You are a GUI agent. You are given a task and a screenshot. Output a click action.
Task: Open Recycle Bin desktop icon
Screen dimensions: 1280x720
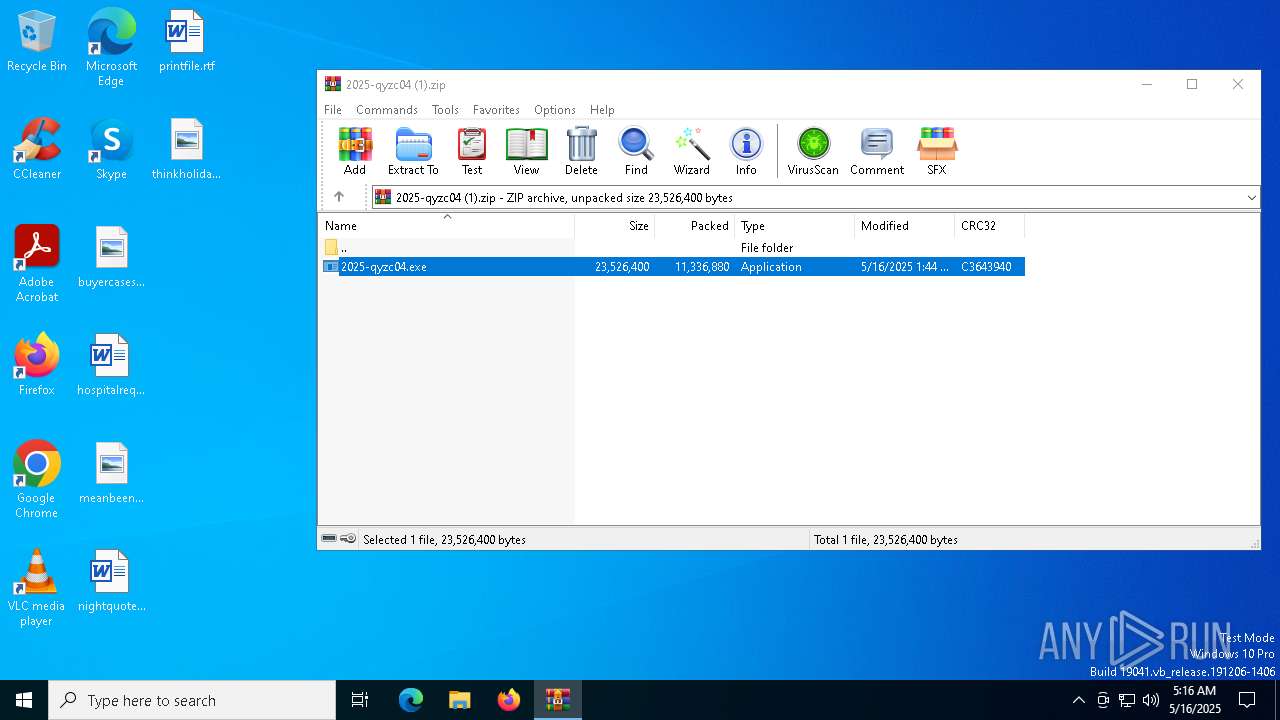37,41
